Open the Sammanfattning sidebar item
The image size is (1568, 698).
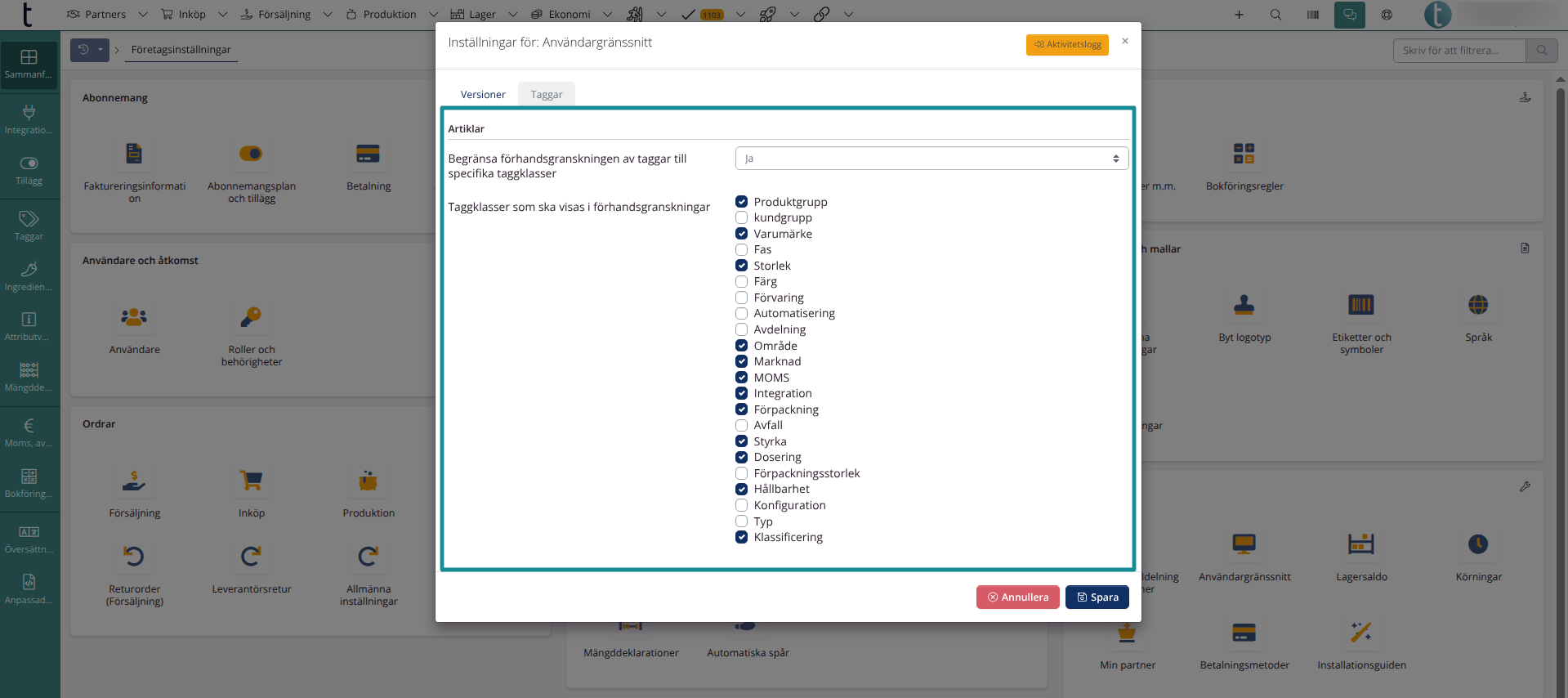point(29,65)
